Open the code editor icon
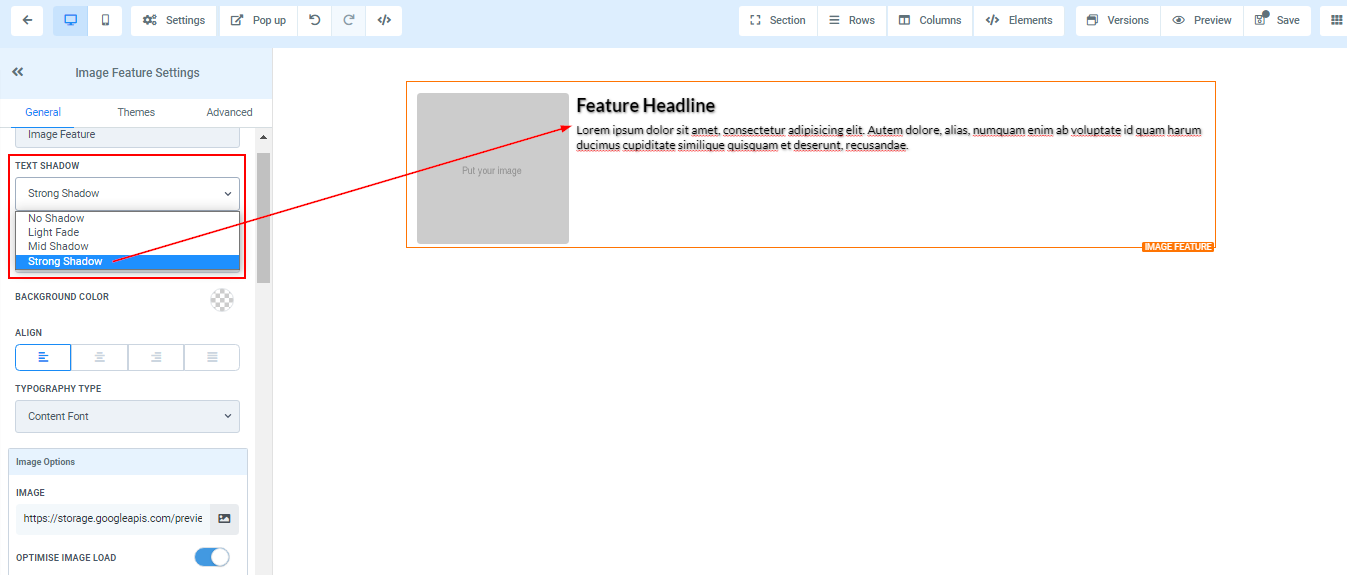This screenshot has height=575, width=1347. click(x=384, y=20)
